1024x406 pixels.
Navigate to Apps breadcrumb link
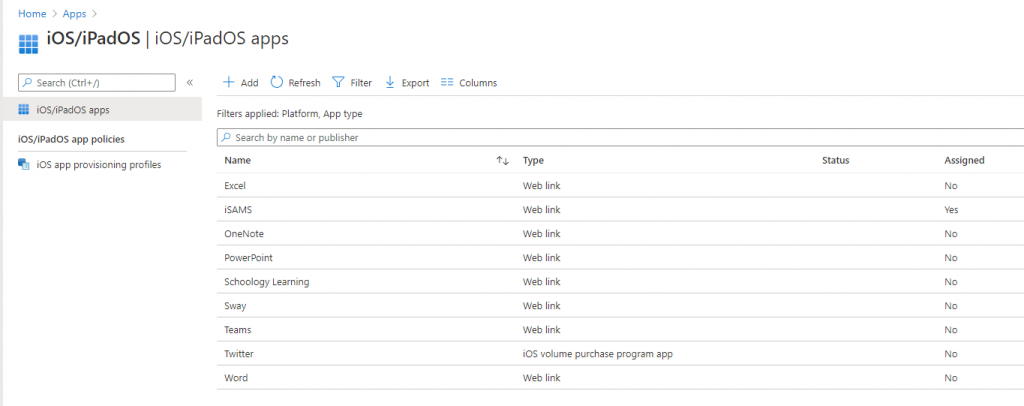75,13
